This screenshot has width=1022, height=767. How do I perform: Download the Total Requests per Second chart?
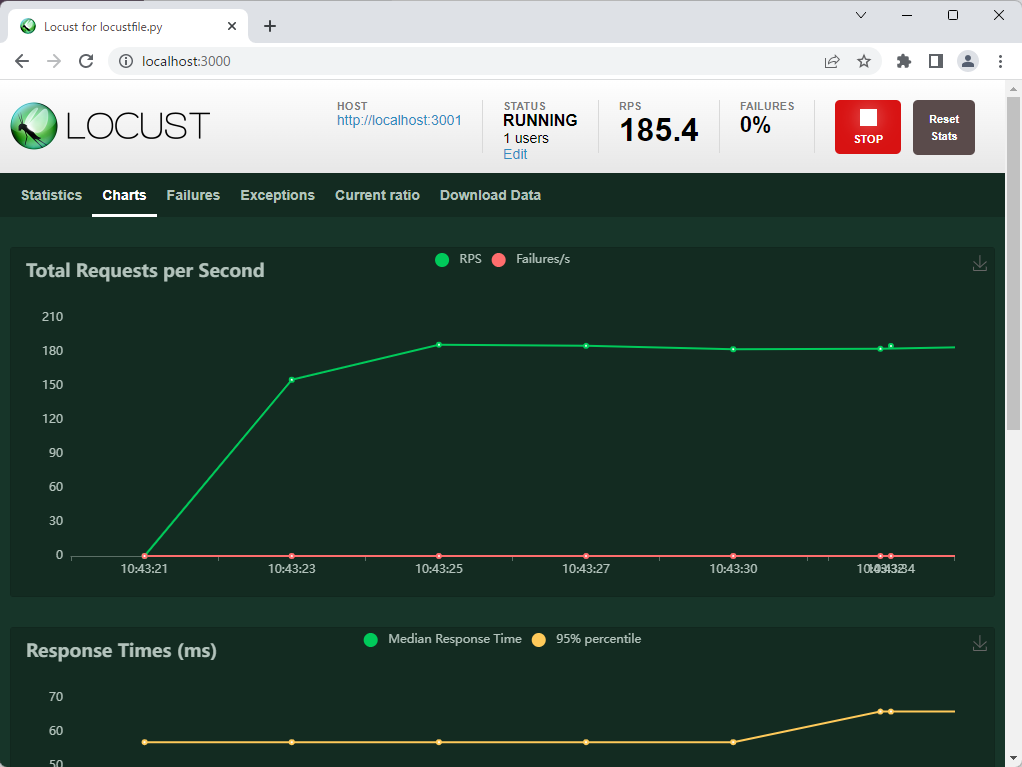tap(980, 263)
